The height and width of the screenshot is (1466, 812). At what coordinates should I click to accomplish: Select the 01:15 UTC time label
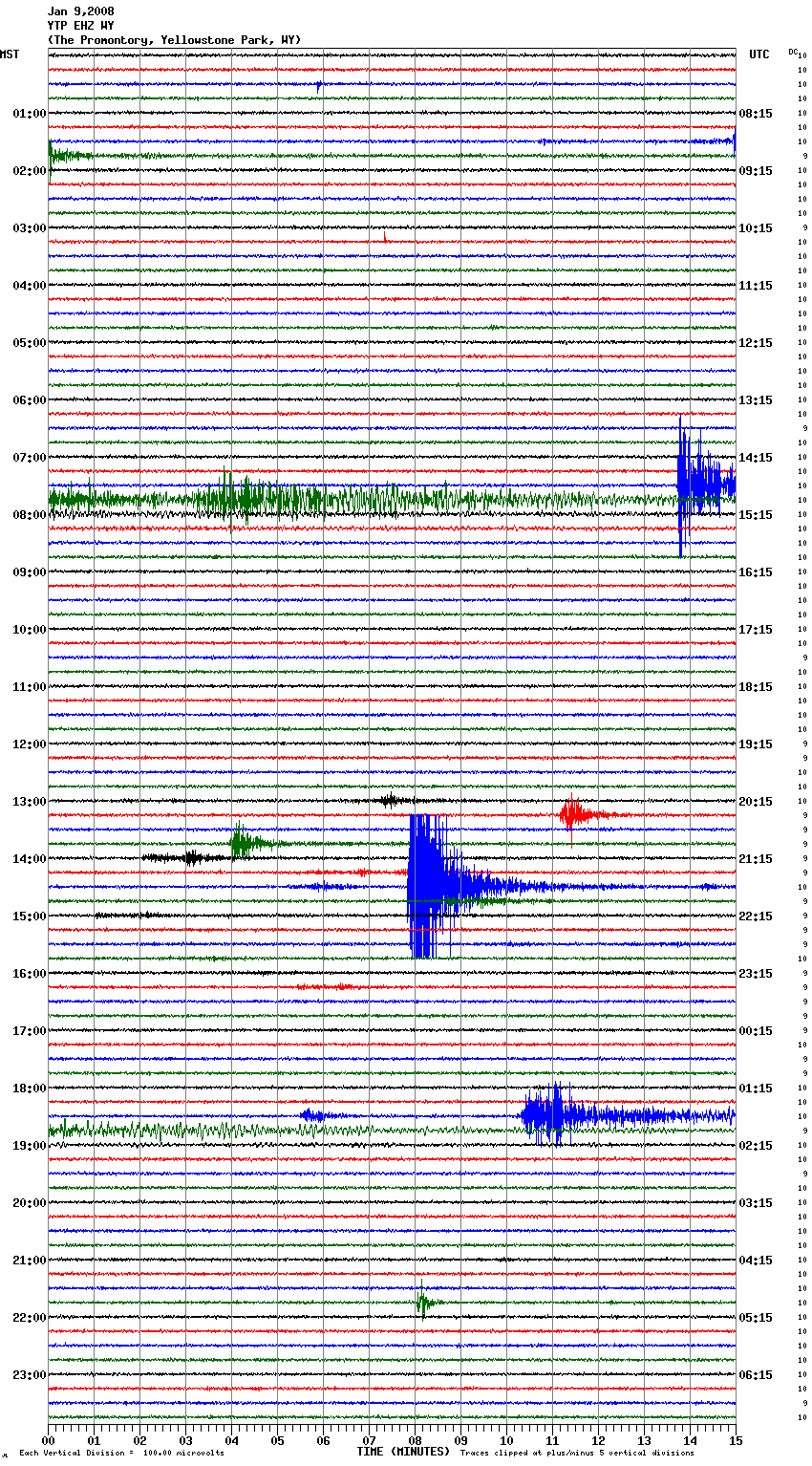pyautogui.click(x=756, y=1089)
